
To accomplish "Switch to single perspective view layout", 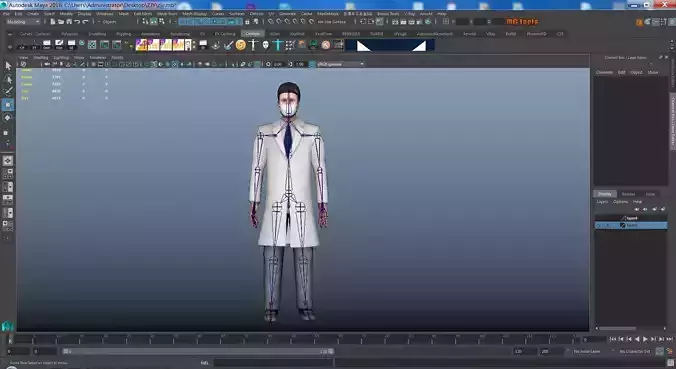I will 8,160.
